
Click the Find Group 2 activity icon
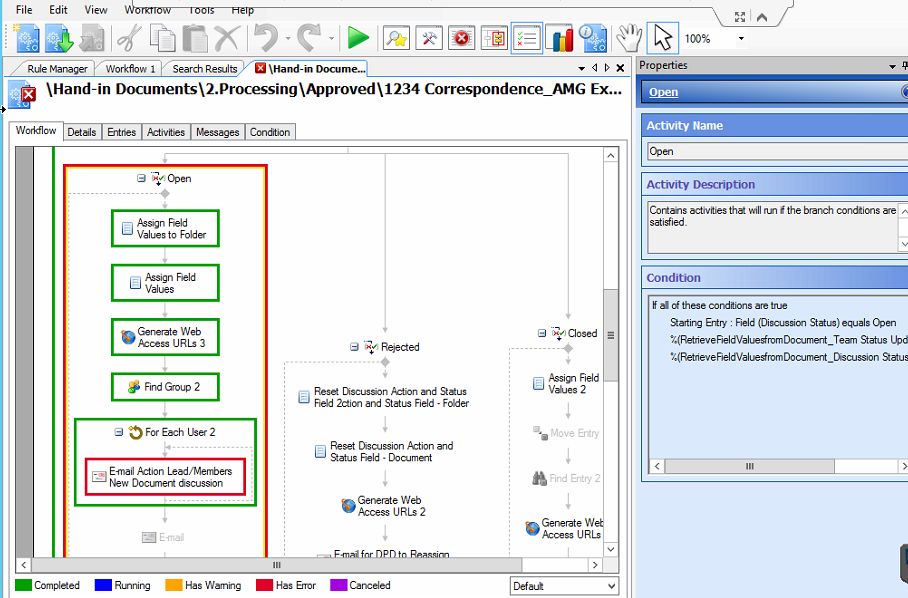click(133, 387)
